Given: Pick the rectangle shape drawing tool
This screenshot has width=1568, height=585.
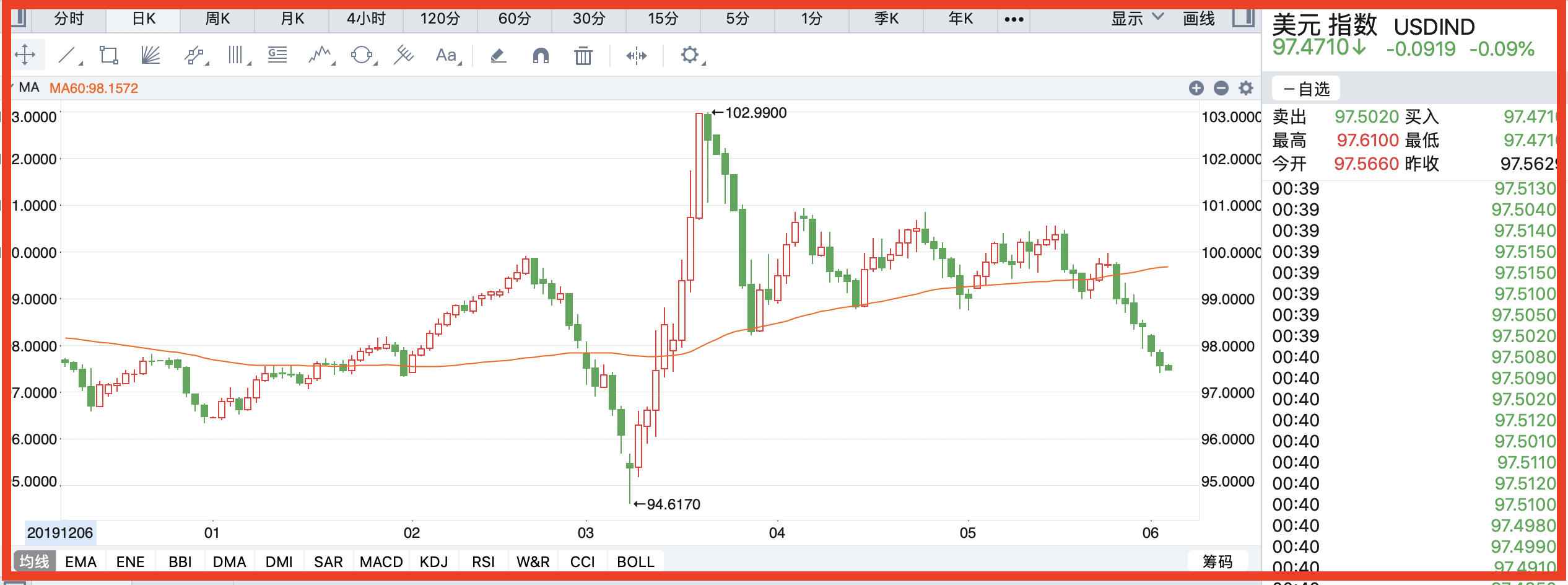Looking at the screenshot, I should tap(109, 56).
